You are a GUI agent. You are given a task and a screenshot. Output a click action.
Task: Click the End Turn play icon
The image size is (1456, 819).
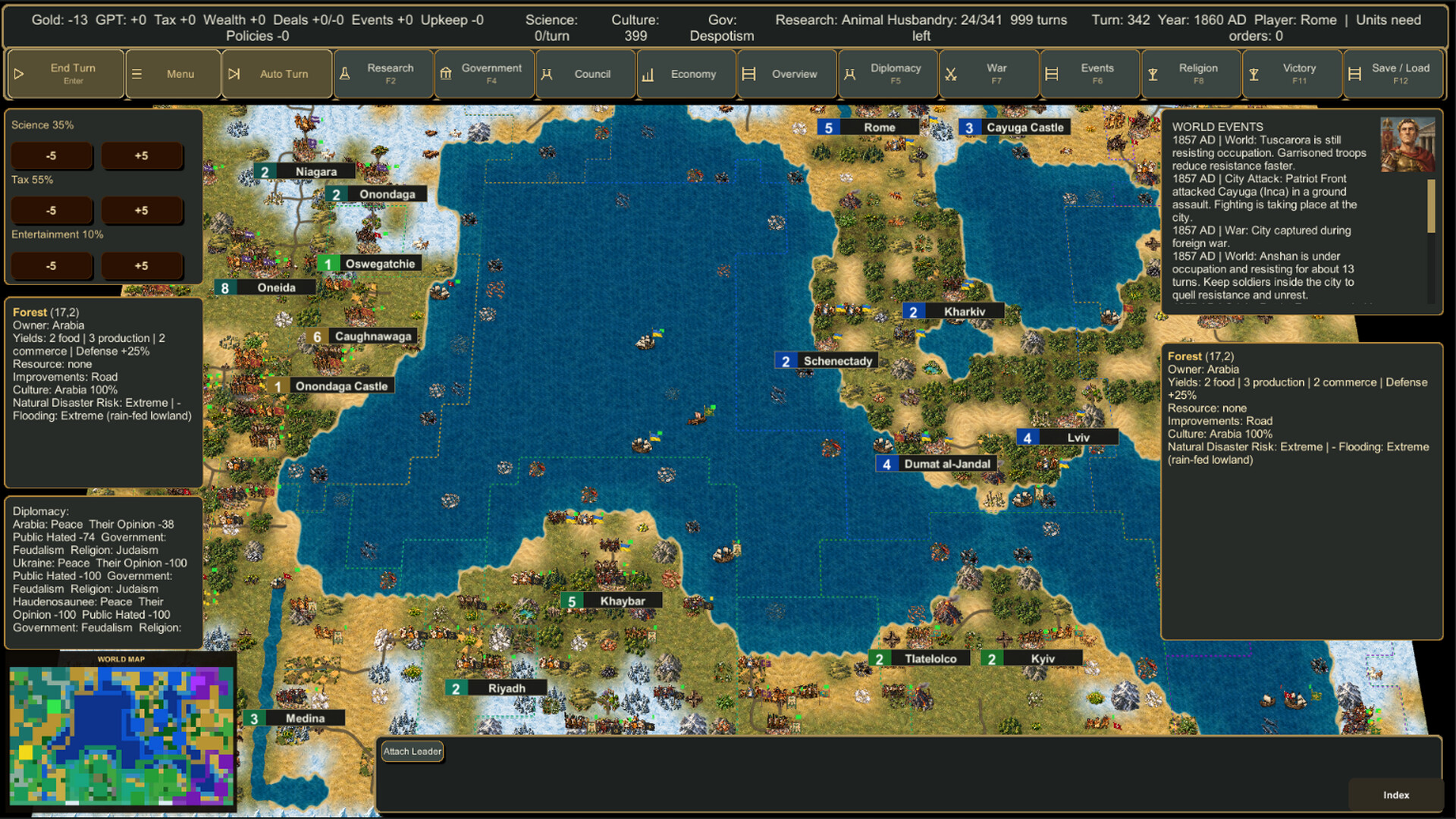coord(20,74)
